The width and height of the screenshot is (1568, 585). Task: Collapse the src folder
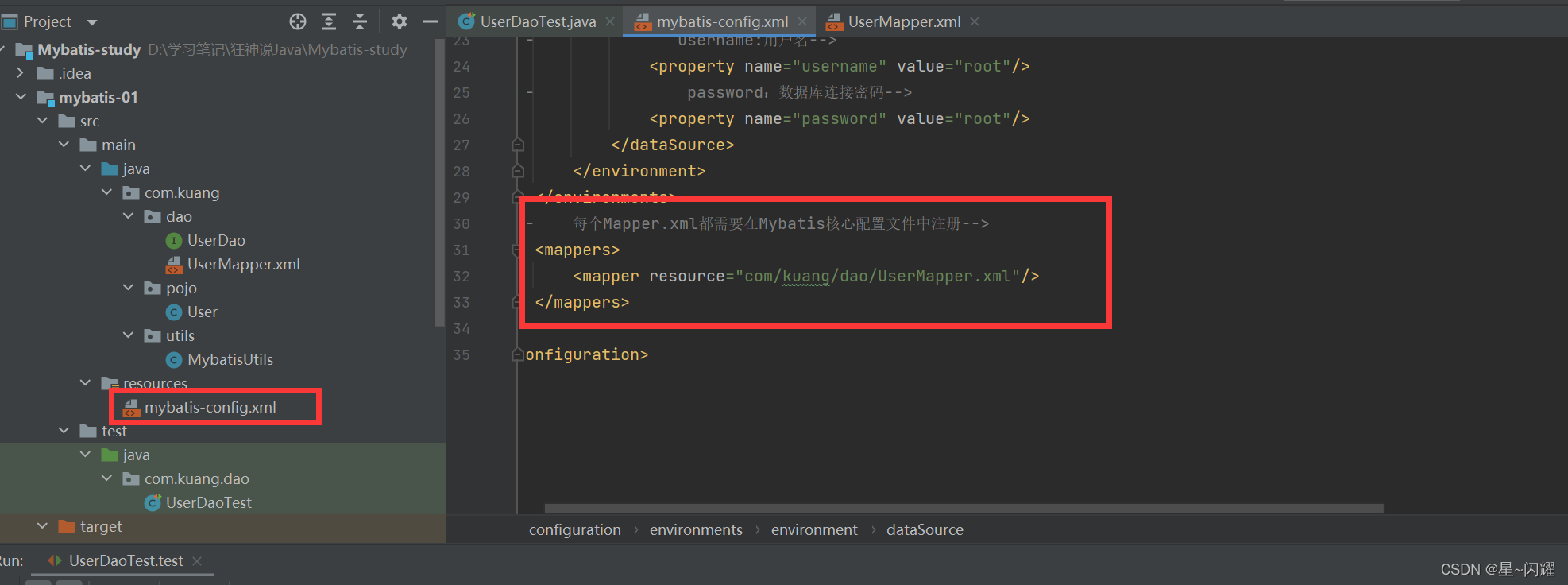click(x=42, y=121)
